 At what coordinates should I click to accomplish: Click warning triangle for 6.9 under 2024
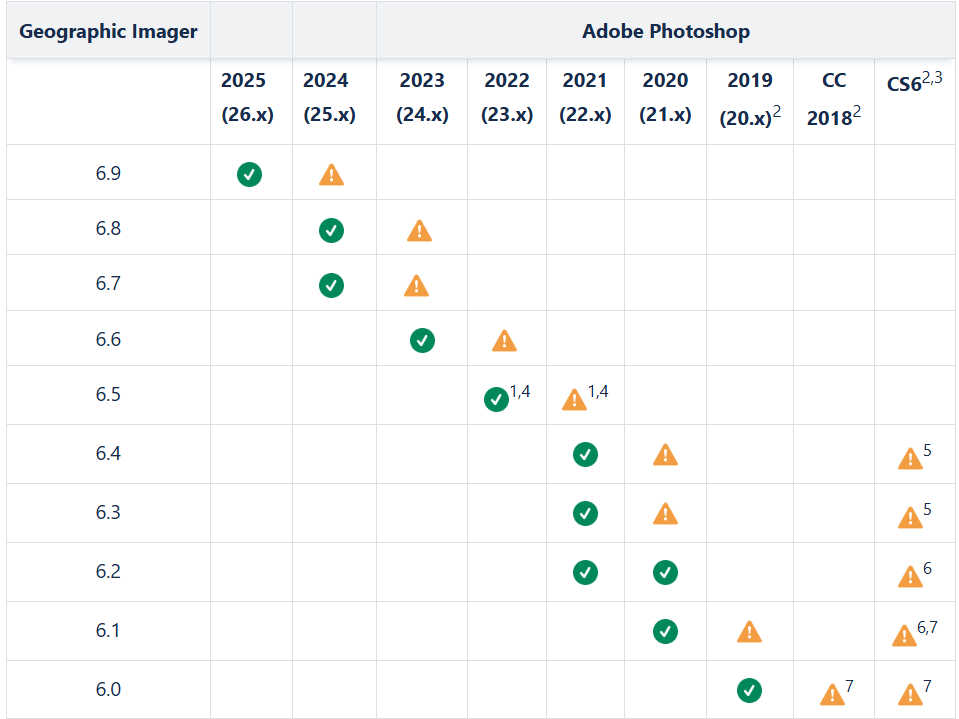point(331,175)
